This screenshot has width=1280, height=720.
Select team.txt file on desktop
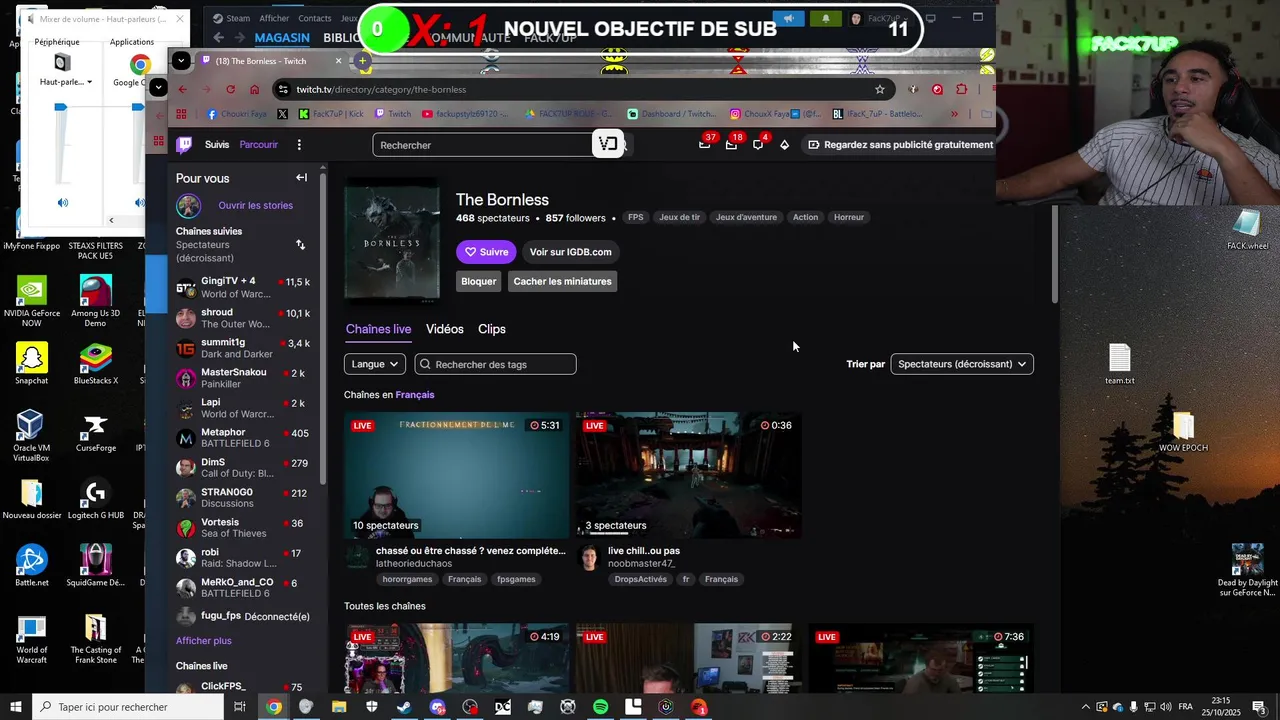[1119, 364]
